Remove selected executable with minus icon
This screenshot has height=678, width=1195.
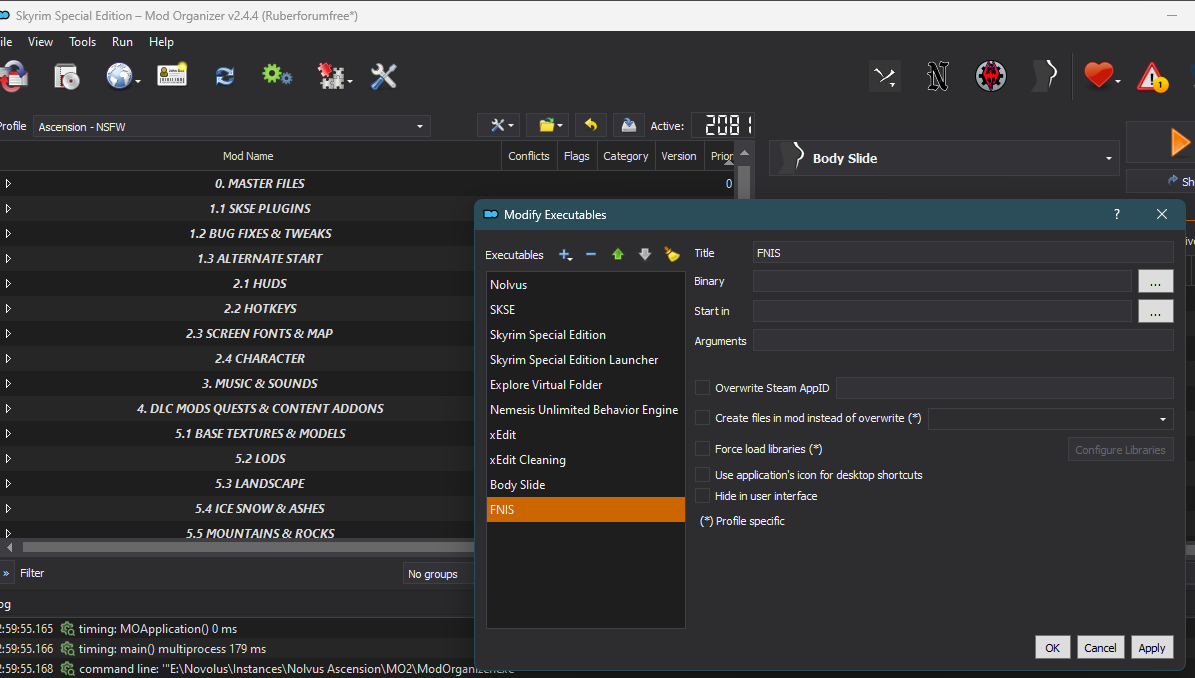point(591,254)
